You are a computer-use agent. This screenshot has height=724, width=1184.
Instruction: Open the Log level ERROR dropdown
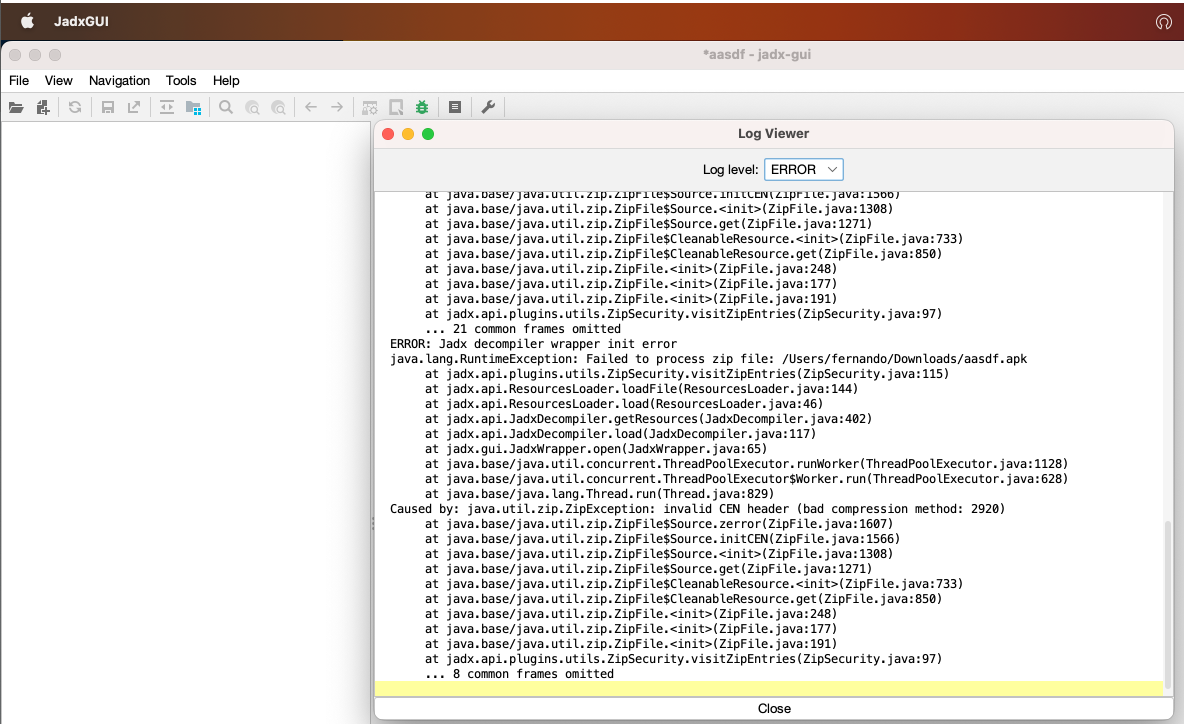click(804, 169)
